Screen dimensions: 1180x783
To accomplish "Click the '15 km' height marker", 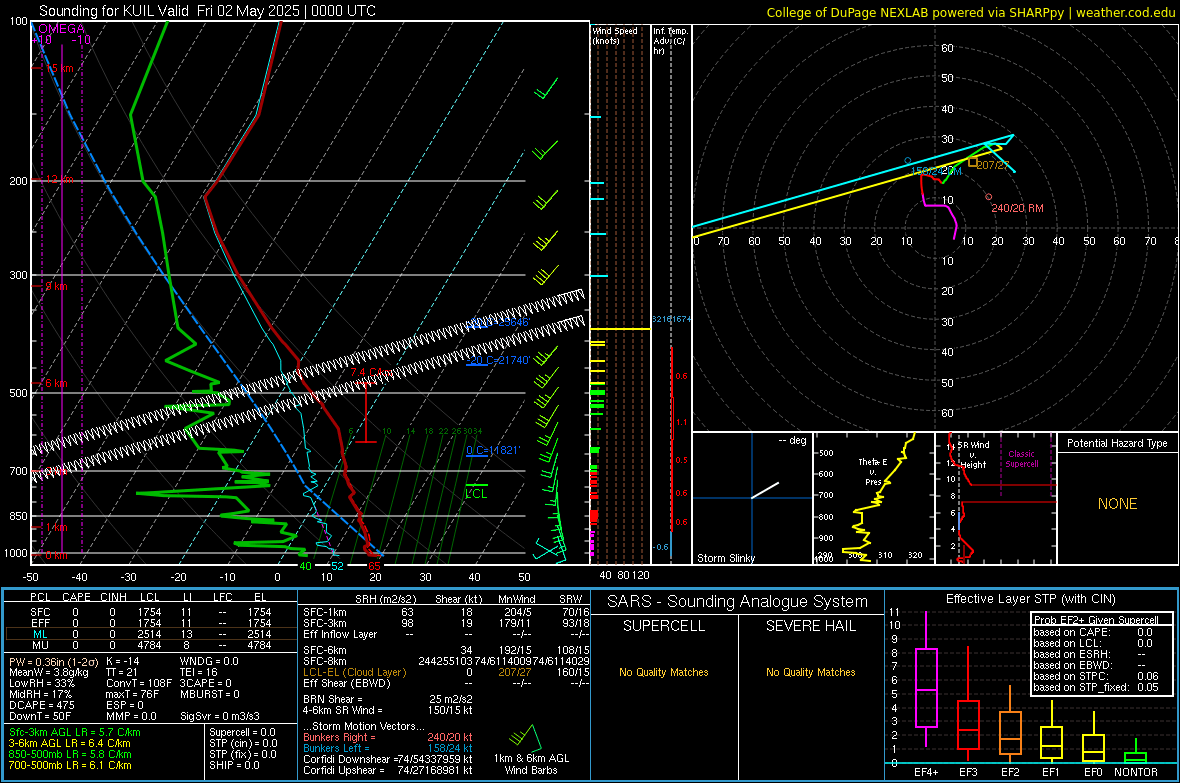I will point(60,69).
